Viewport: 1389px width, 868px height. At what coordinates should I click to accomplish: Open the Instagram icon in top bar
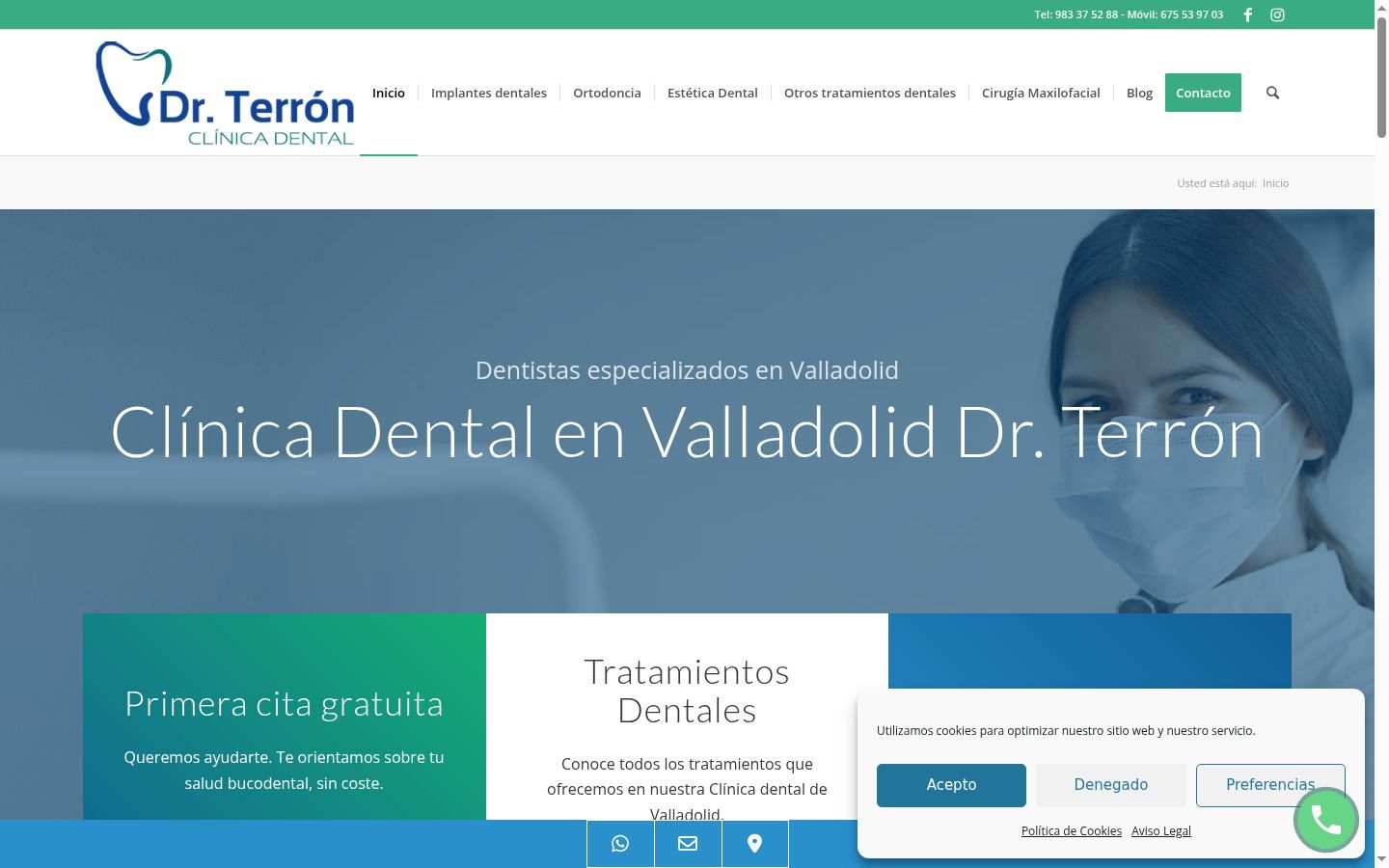1277,14
